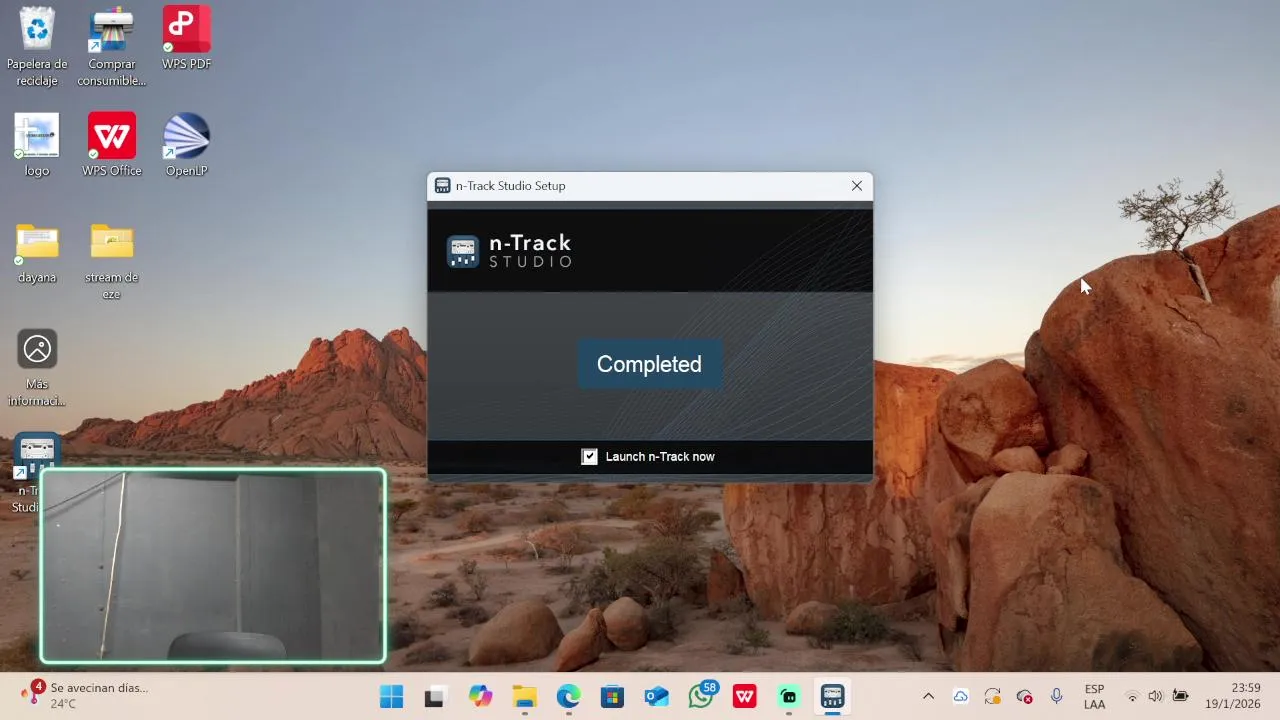This screenshot has width=1280, height=720.
Task: Select the stream de eze folder
Action: click(112, 261)
